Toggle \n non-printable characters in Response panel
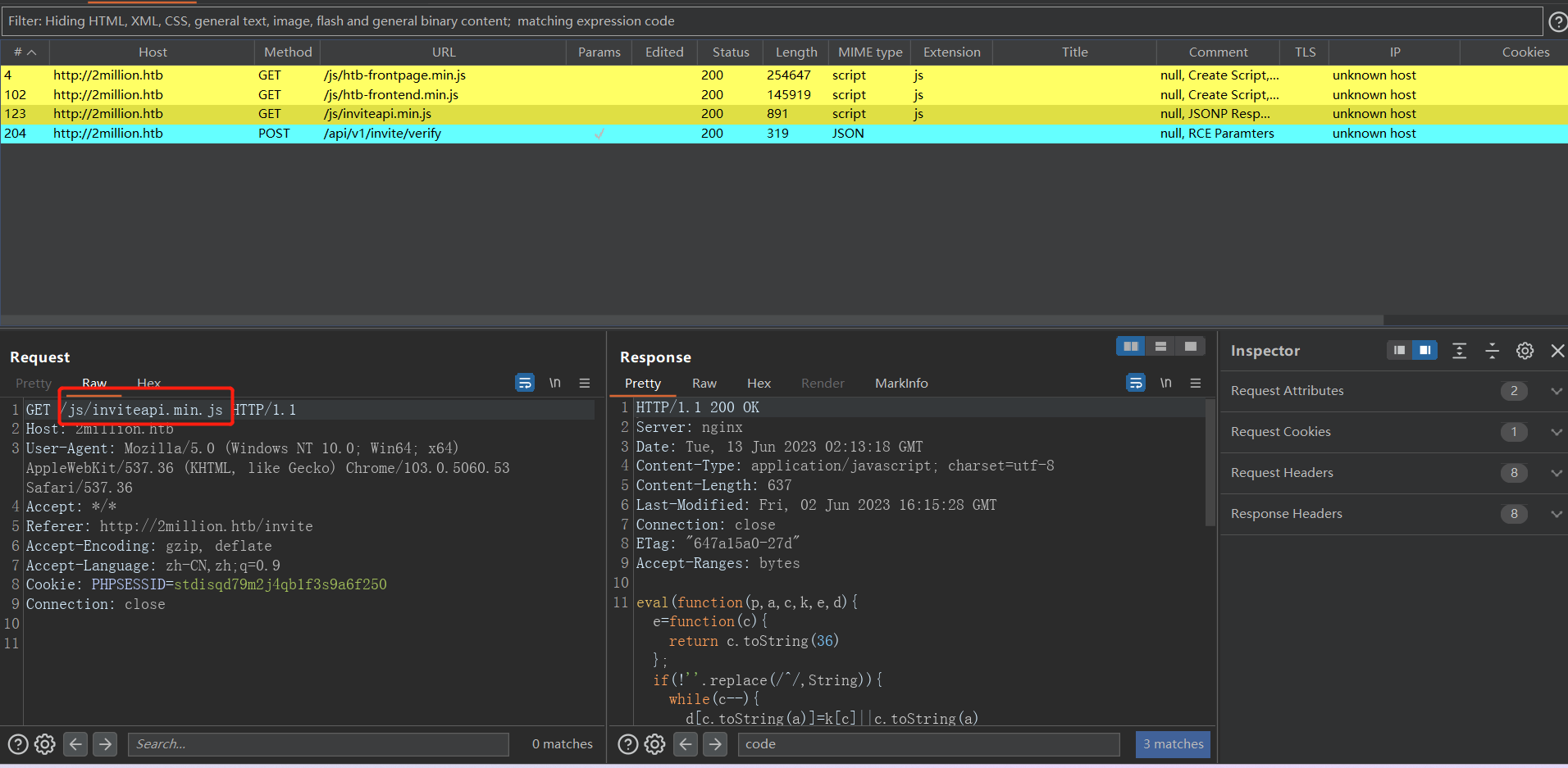The width and height of the screenshot is (1568, 768). [1166, 383]
